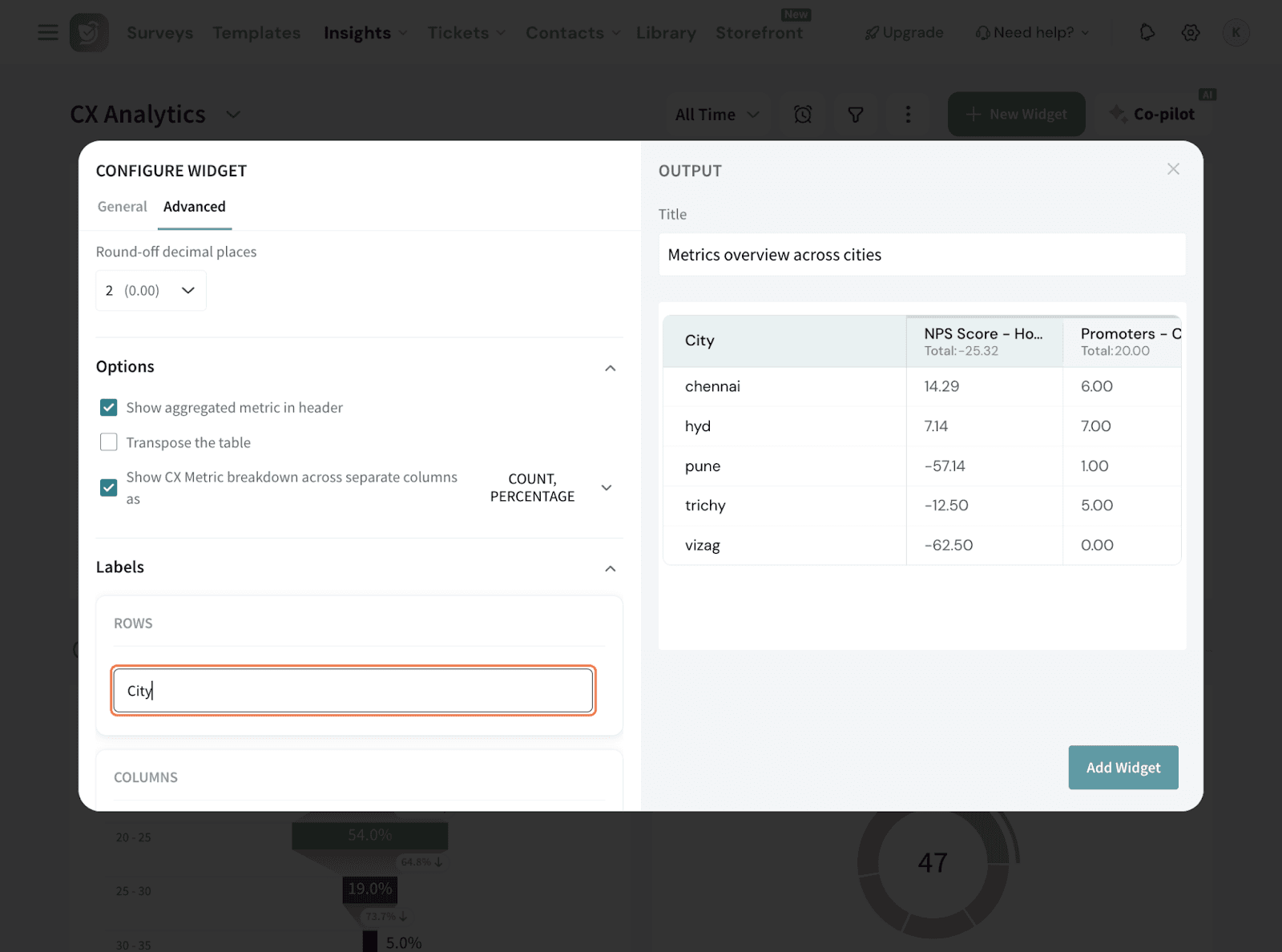
Task: Open the notifications bell
Action: (1147, 33)
